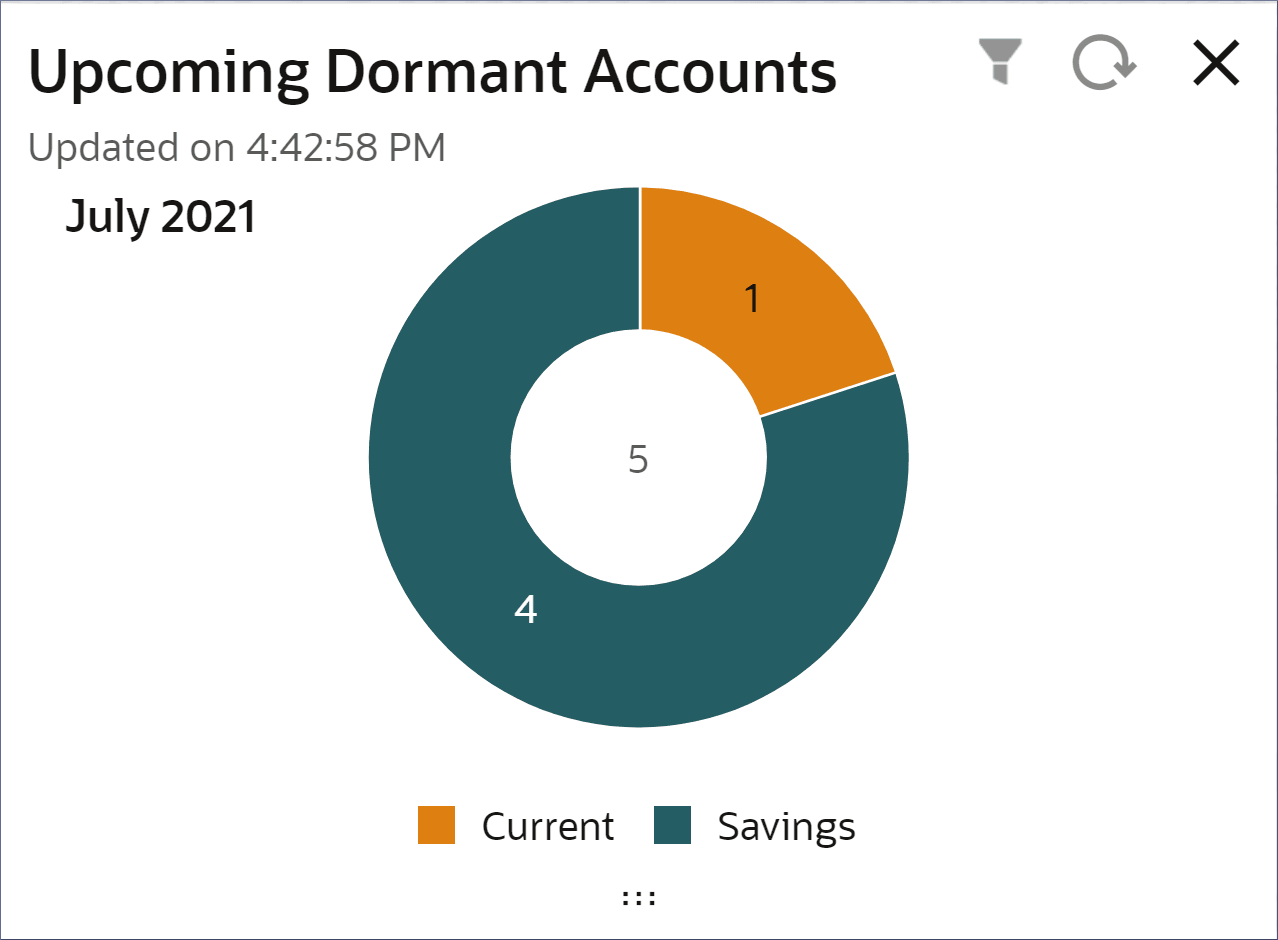Image resolution: width=1278 pixels, height=940 pixels.
Task: Click the Updated on 4:42:58 PM timestamp
Action: click(x=239, y=147)
